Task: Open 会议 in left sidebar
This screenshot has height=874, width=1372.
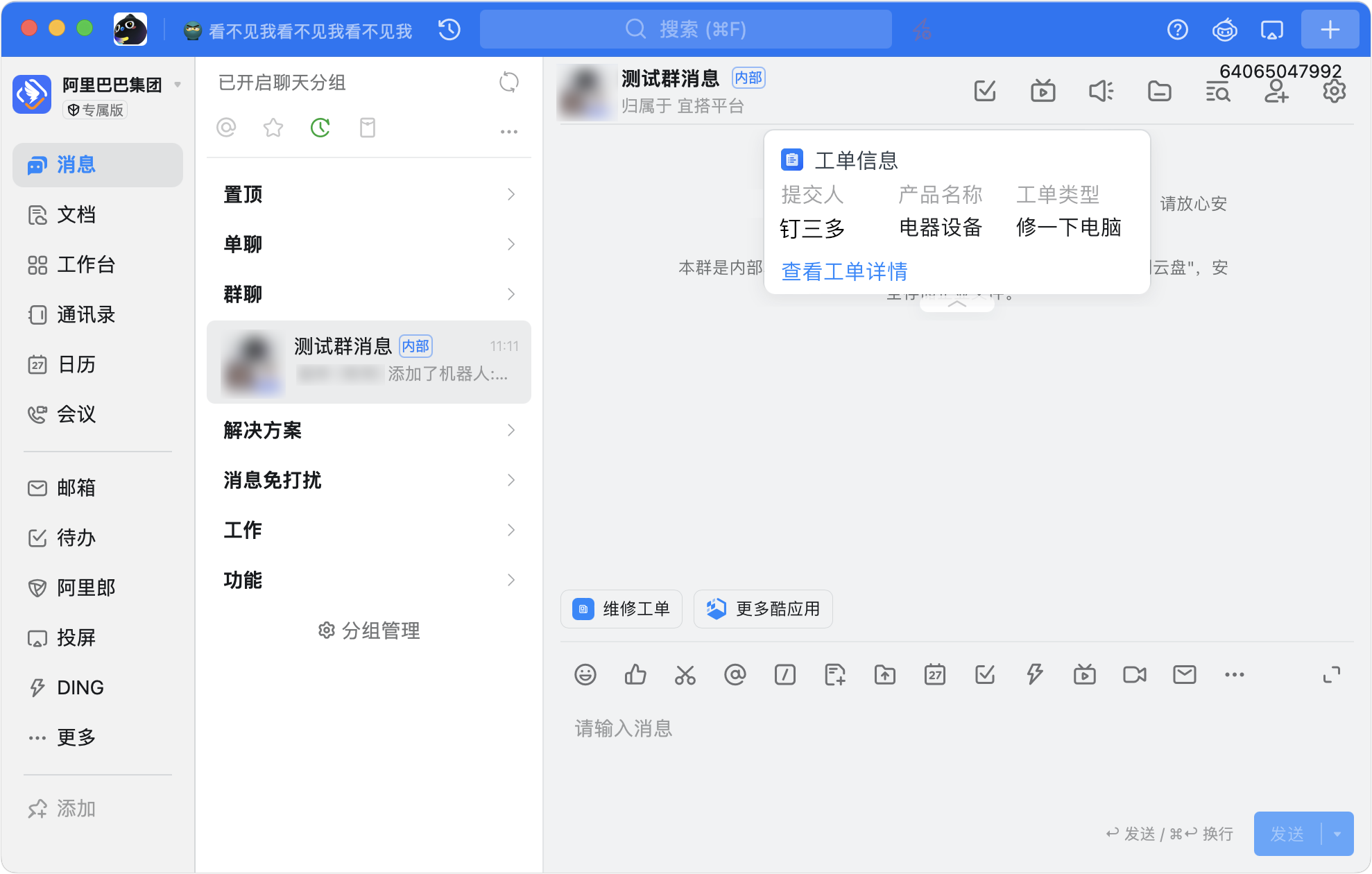Action: 98,415
